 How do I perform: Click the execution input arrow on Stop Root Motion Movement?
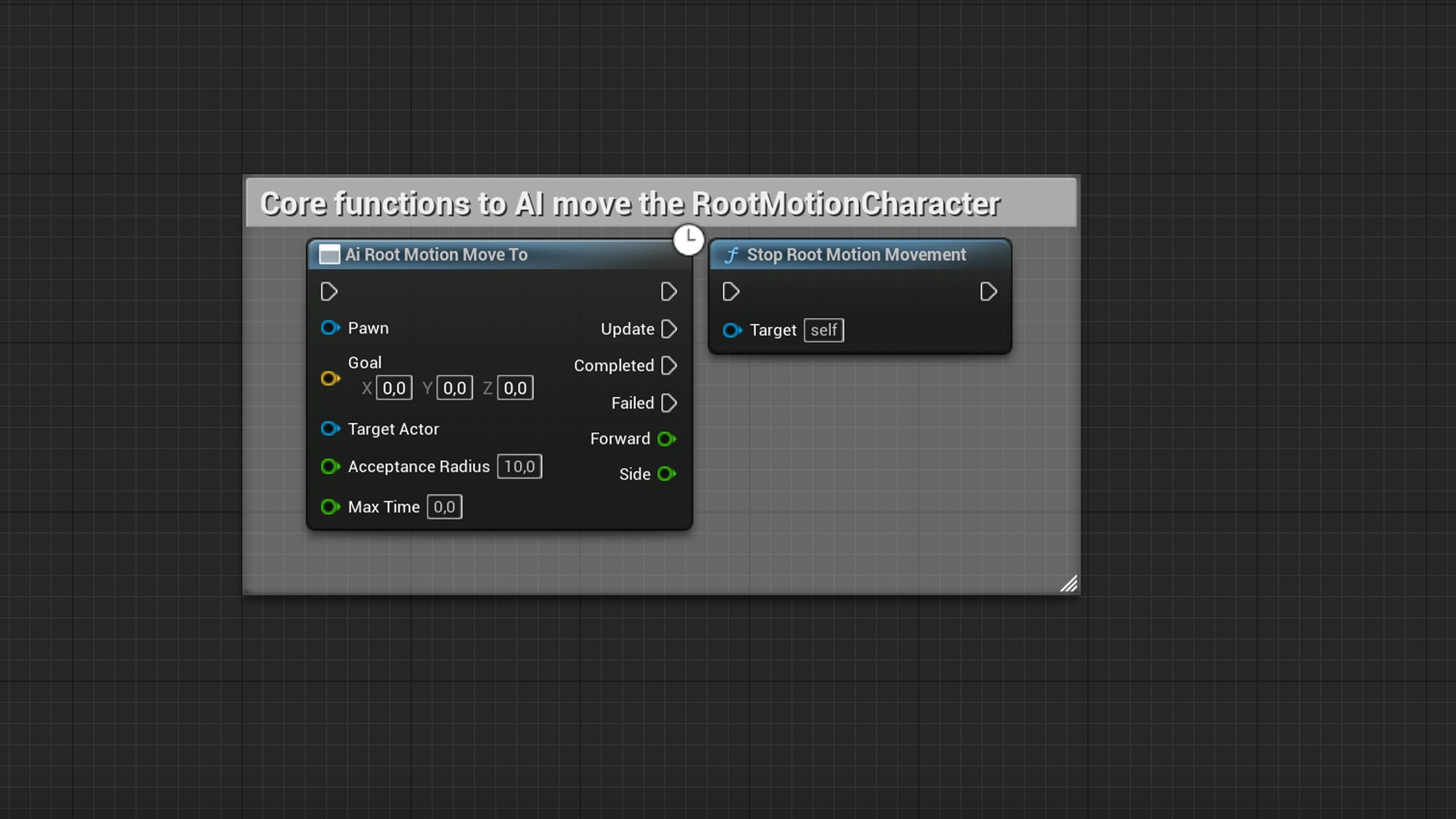tap(730, 291)
